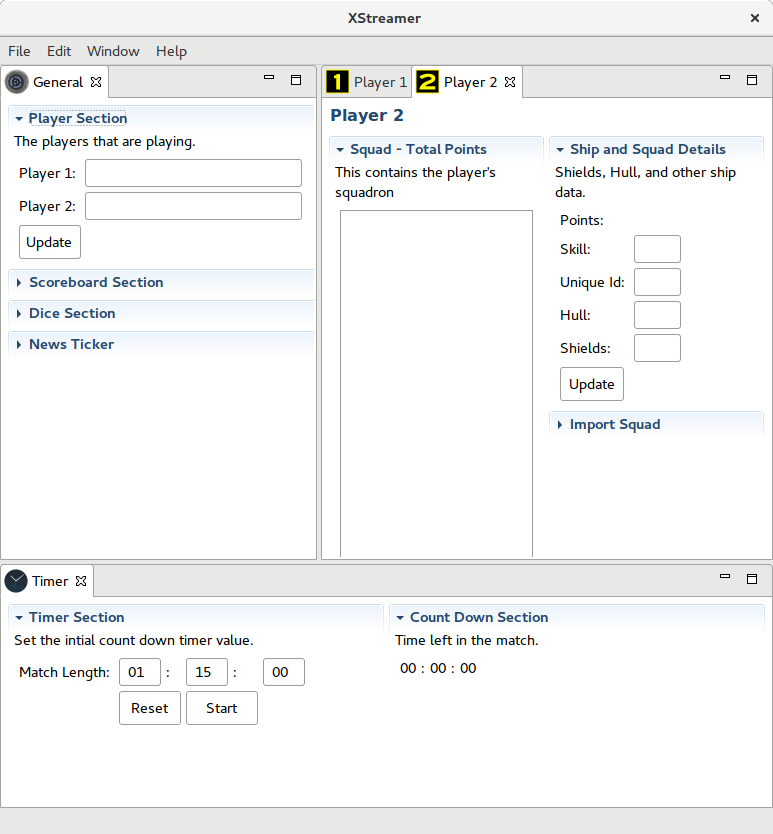Collapse the Timer Section

[19, 618]
